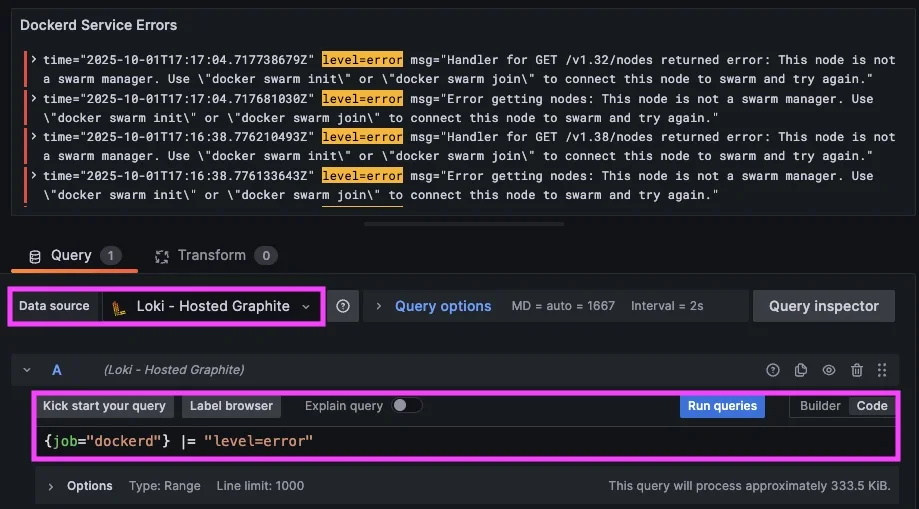
Task: Select Builder editor mode
Action: (820, 406)
